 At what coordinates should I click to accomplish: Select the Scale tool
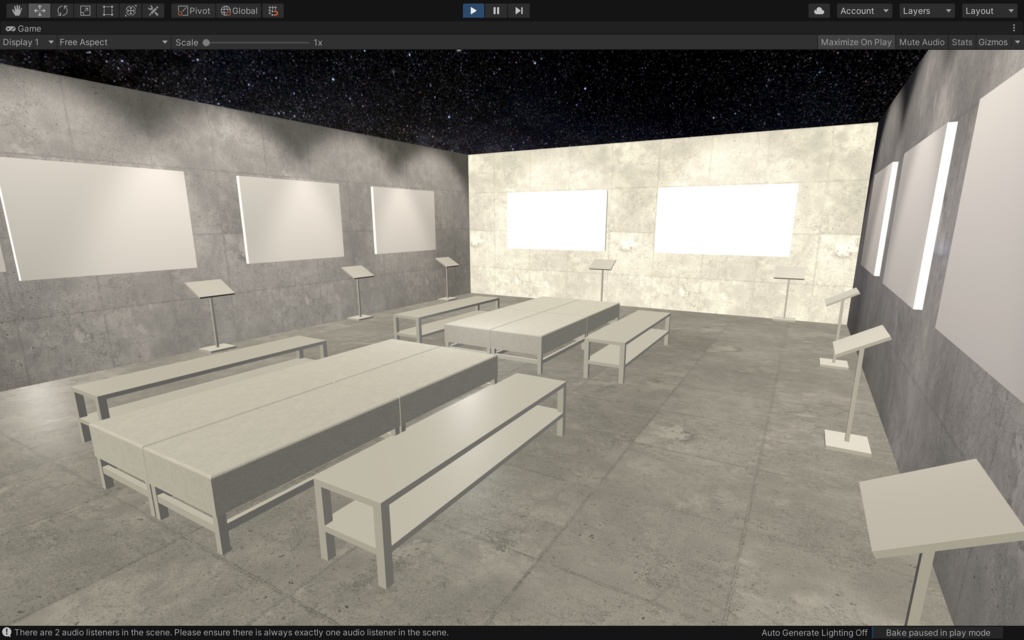coord(86,10)
